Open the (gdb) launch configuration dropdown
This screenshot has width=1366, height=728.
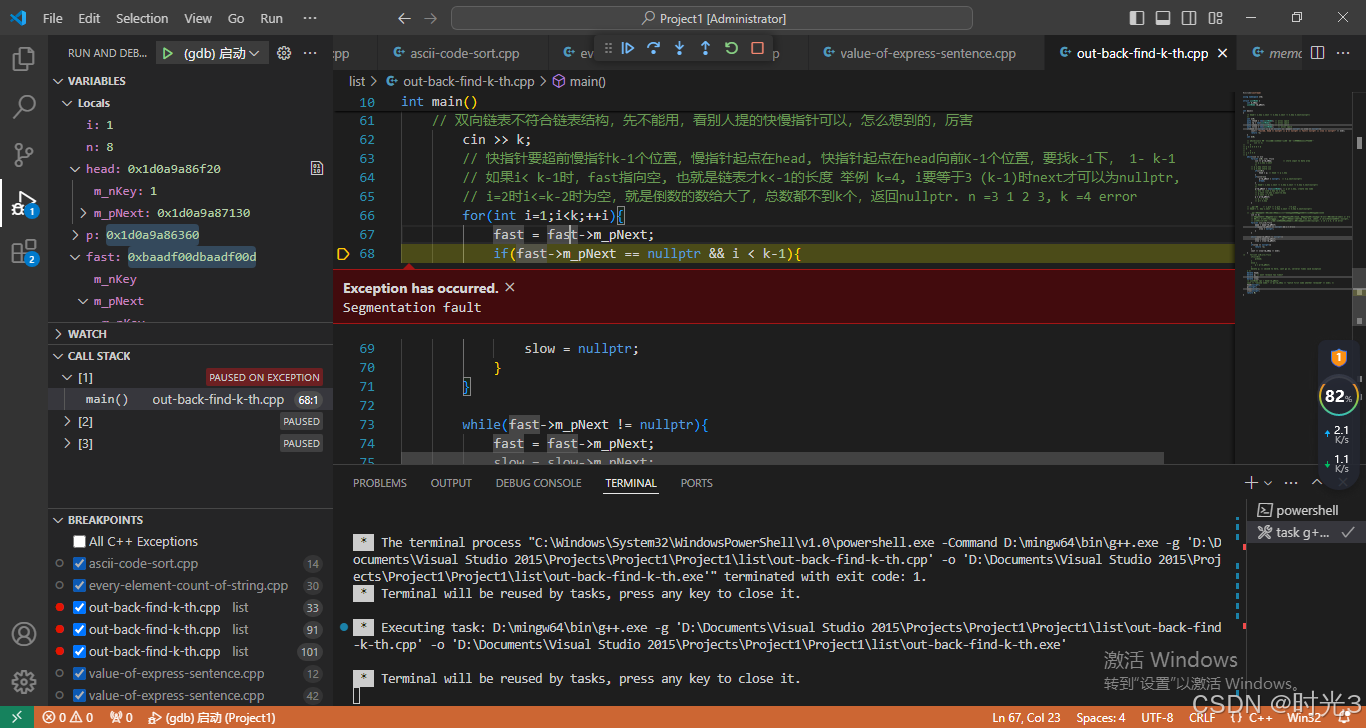click(222, 53)
